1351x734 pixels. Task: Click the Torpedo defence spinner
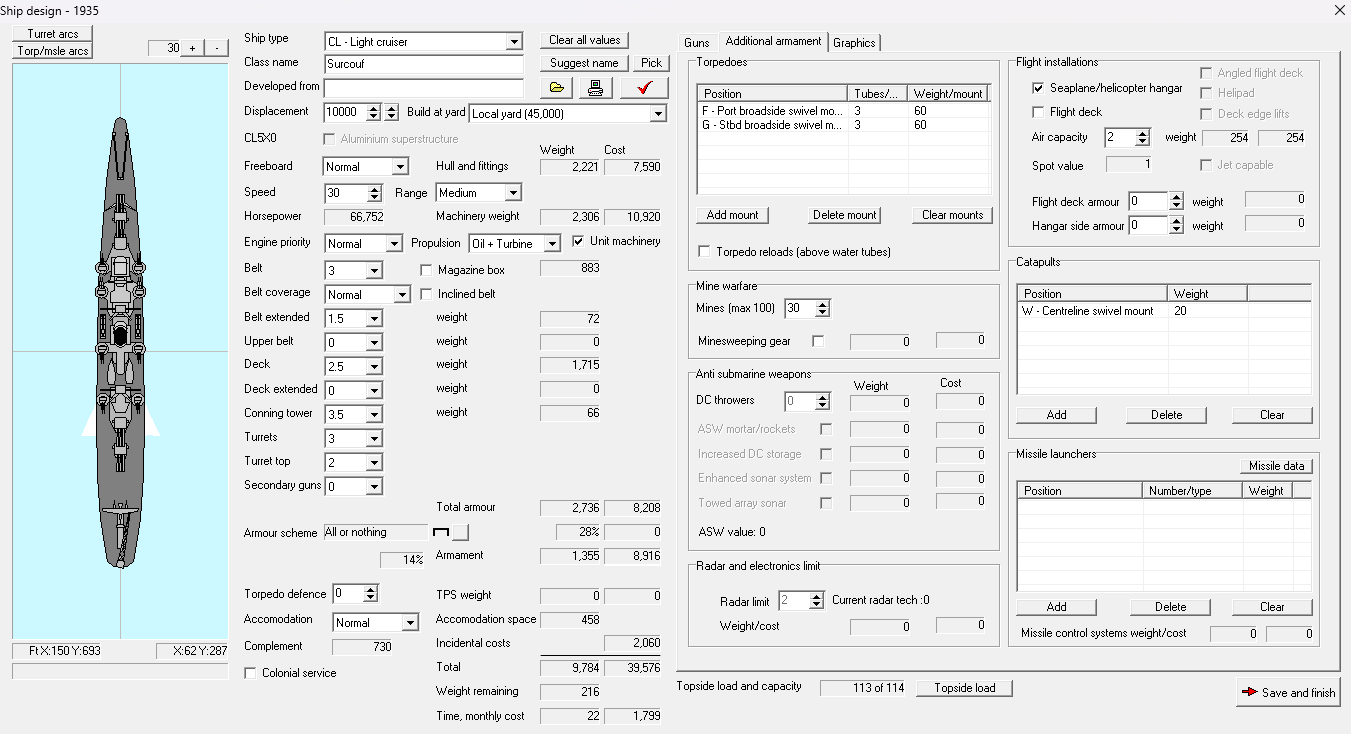pyautogui.click(x=370, y=594)
